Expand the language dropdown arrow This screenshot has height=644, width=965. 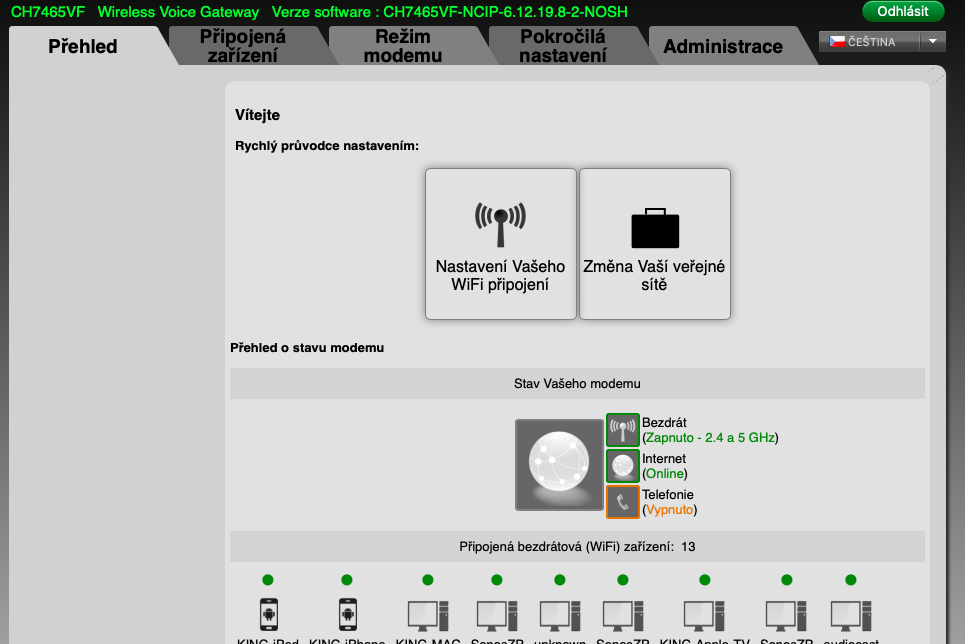tap(932, 42)
